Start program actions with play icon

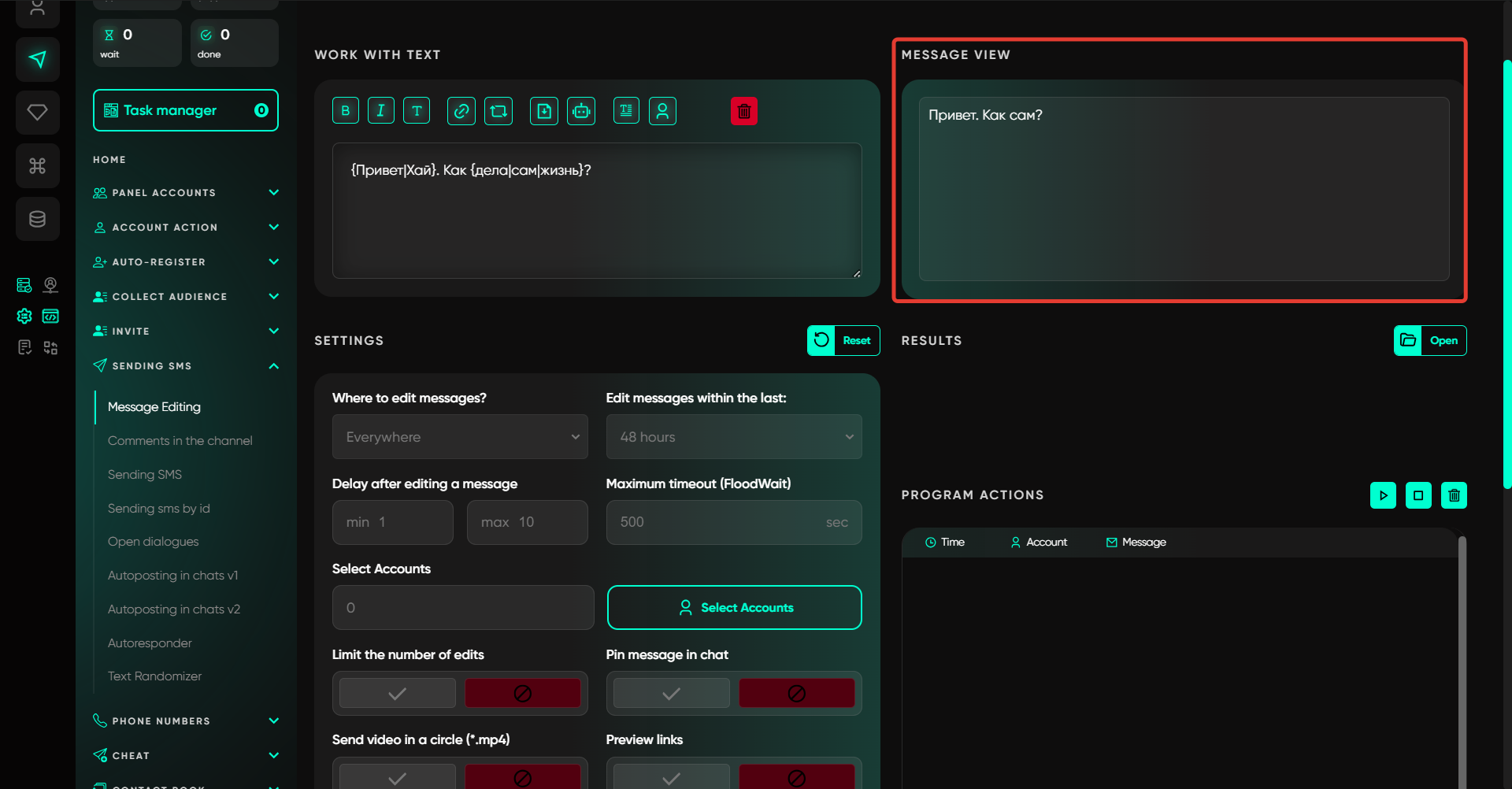1383,495
